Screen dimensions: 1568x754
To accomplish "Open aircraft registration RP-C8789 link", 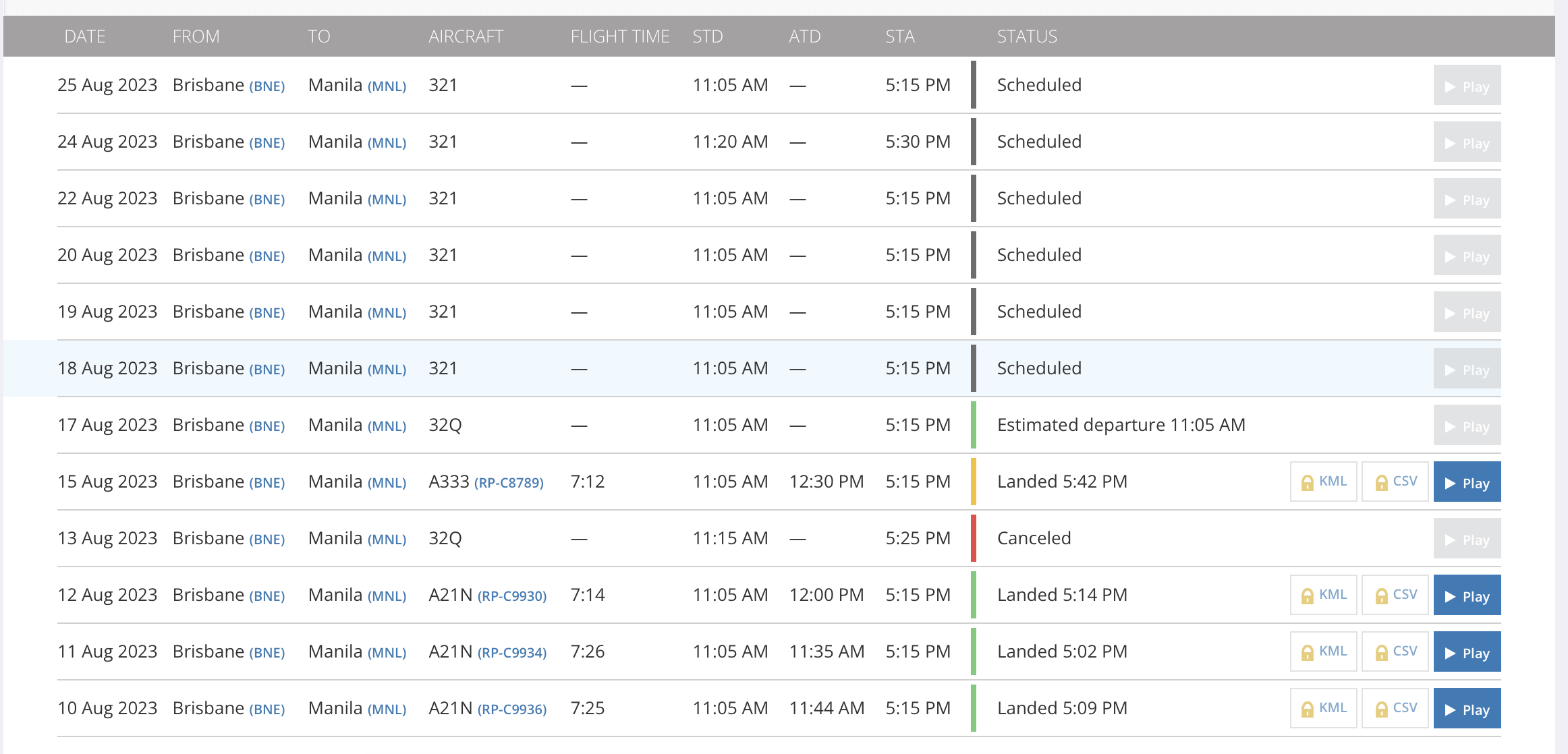I will coord(509,483).
